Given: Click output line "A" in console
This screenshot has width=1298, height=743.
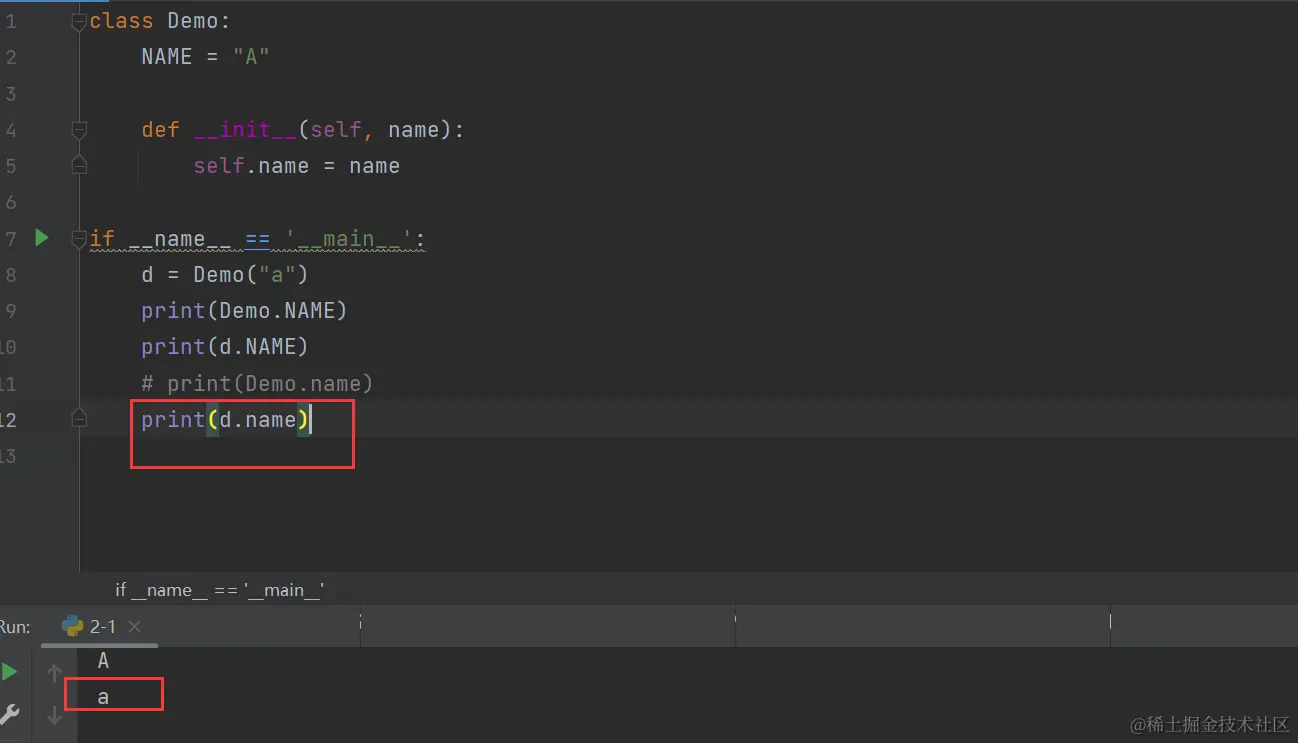Looking at the screenshot, I should click(x=103, y=661).
